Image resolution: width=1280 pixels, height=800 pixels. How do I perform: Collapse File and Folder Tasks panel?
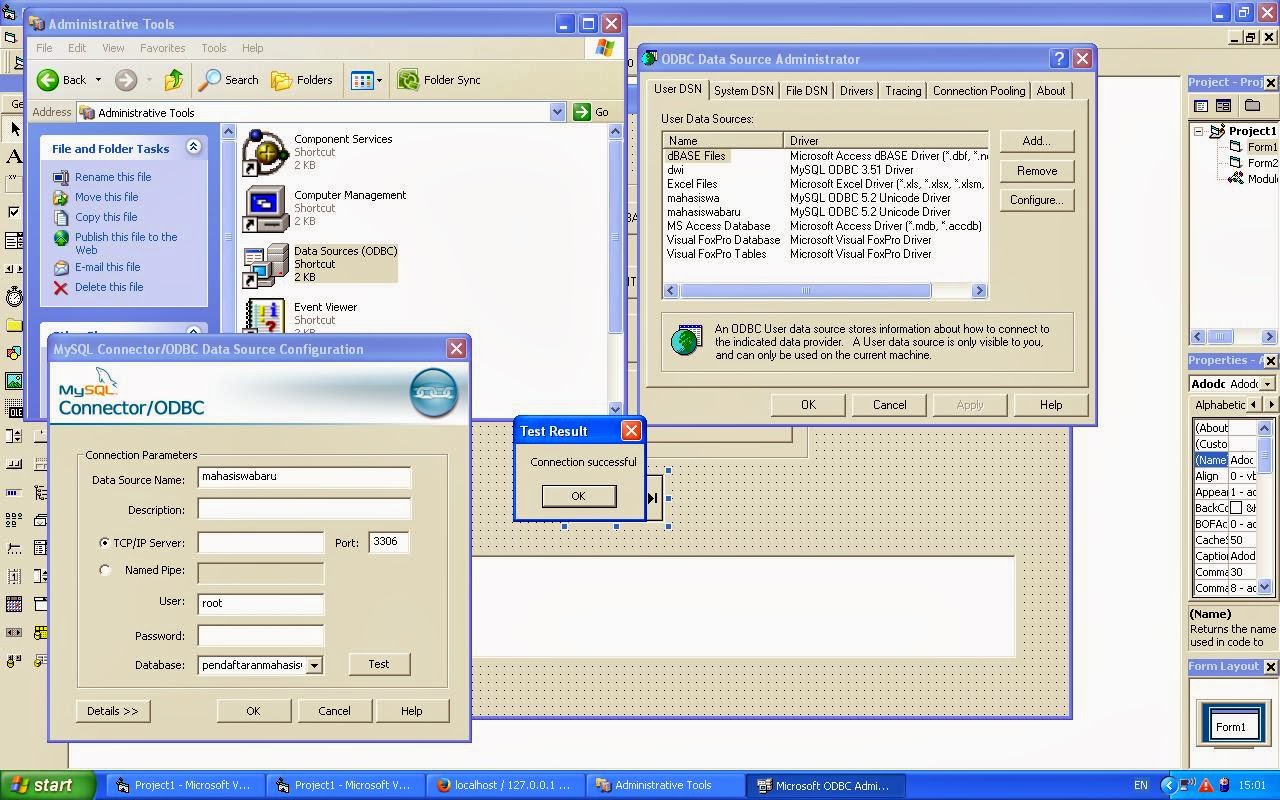[x=193, y=147]
